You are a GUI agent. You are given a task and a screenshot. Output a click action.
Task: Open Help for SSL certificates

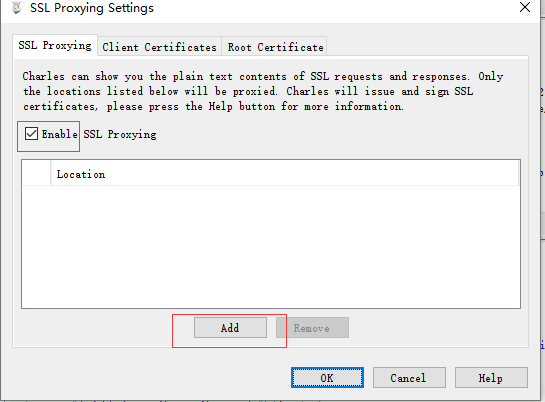(x=491, y=378)
